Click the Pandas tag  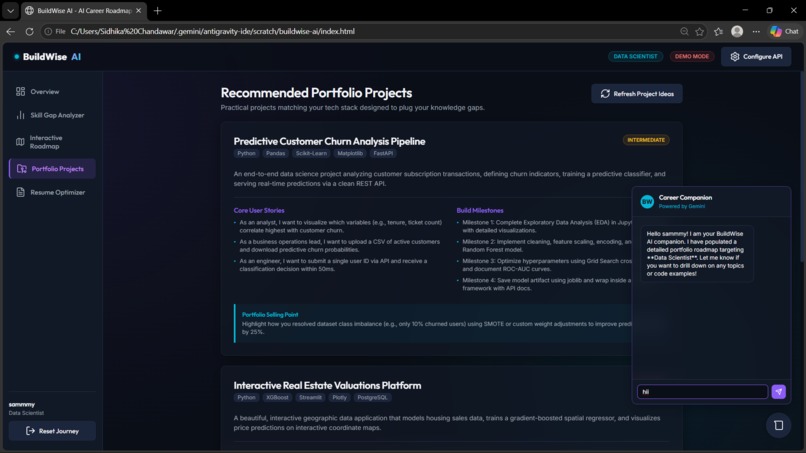point(276,153)
